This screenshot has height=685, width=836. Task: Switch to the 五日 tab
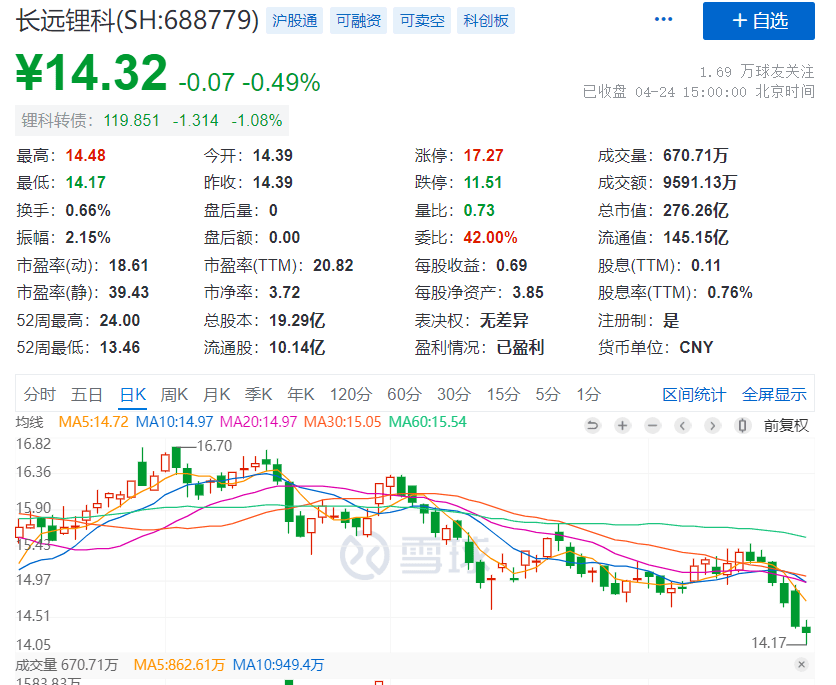[x=86, y=394]
